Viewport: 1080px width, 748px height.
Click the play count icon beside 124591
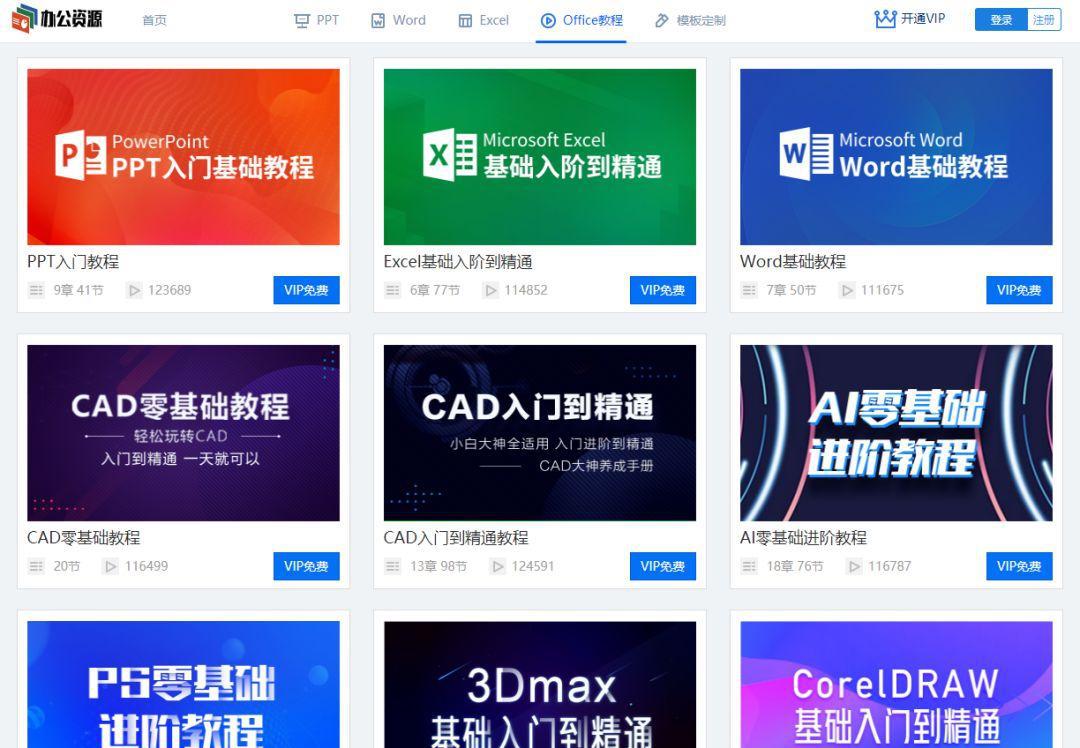[x=497, y=567]
